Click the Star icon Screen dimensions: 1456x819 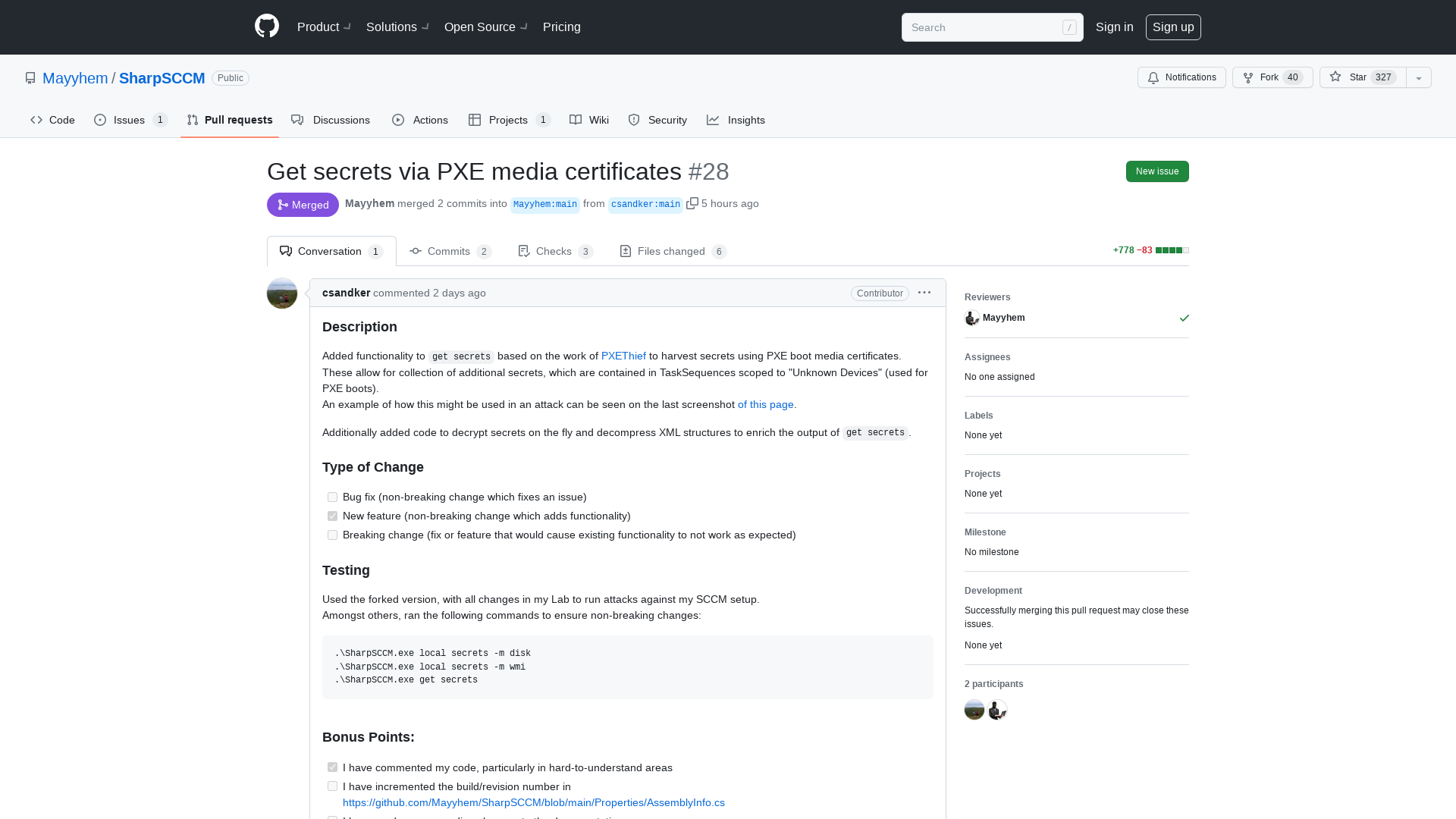1335,77
